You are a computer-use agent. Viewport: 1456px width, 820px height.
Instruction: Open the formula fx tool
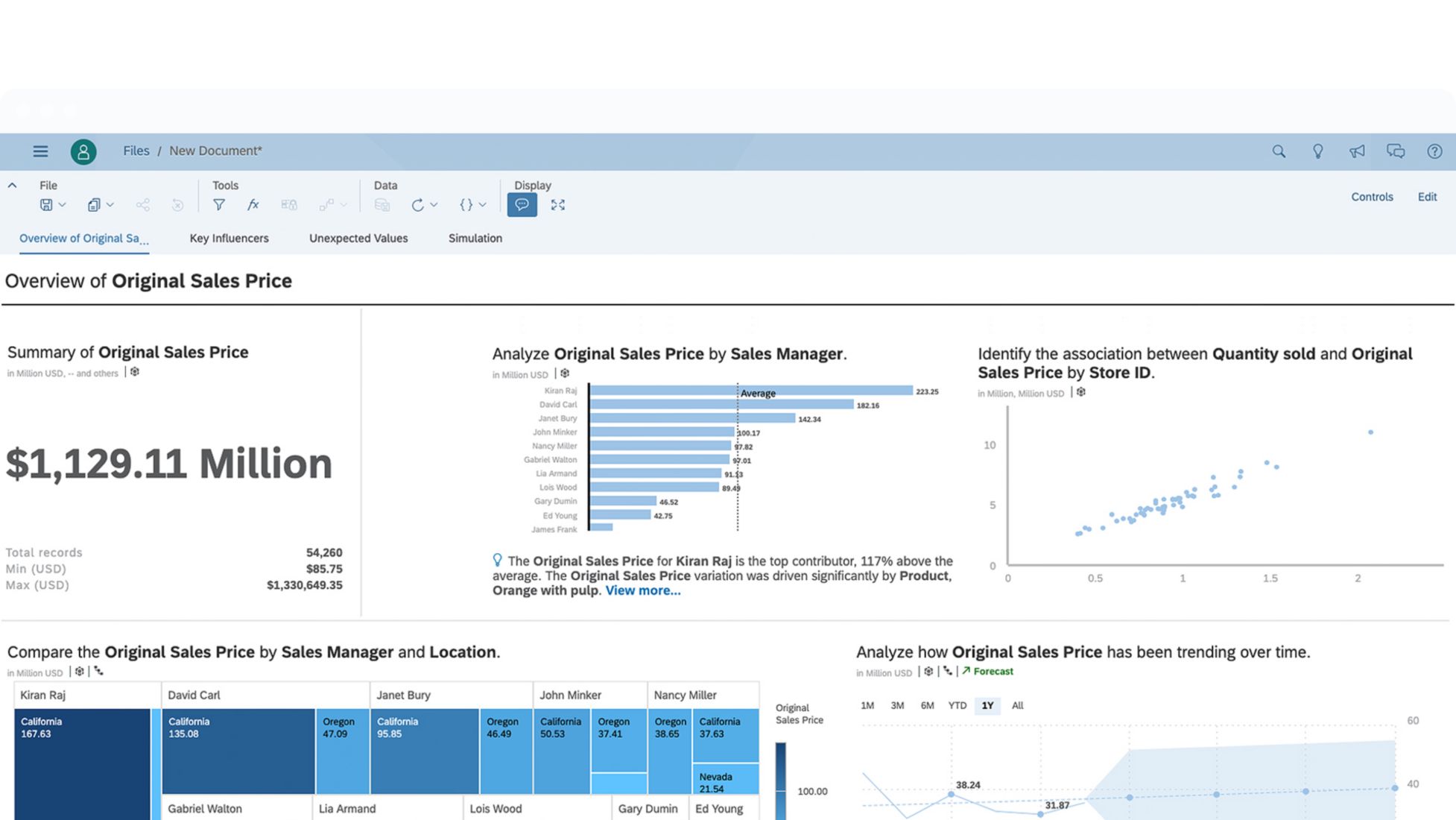(x=253, y=205)
